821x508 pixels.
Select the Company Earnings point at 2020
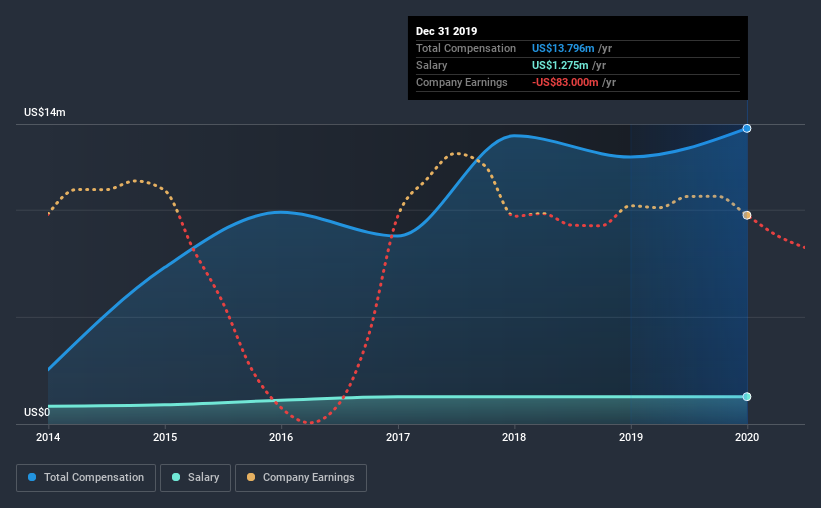747,215
